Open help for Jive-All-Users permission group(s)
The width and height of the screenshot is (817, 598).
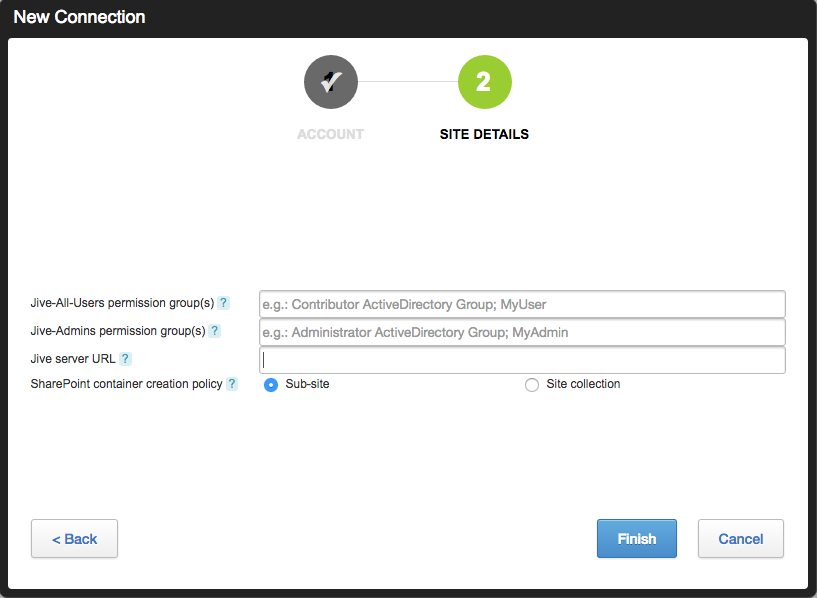click(224, 303)
